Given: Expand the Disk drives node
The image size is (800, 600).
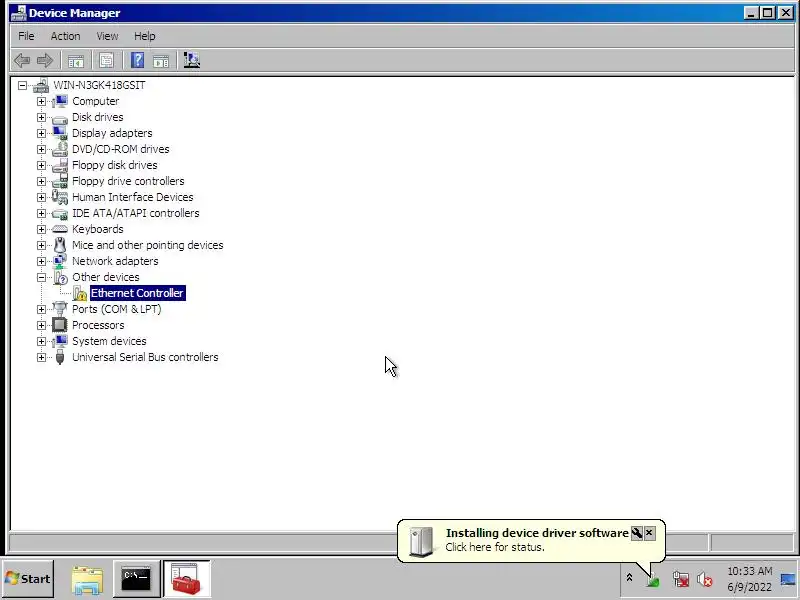Looking at the screenshot, I should (x=41, y=117).
